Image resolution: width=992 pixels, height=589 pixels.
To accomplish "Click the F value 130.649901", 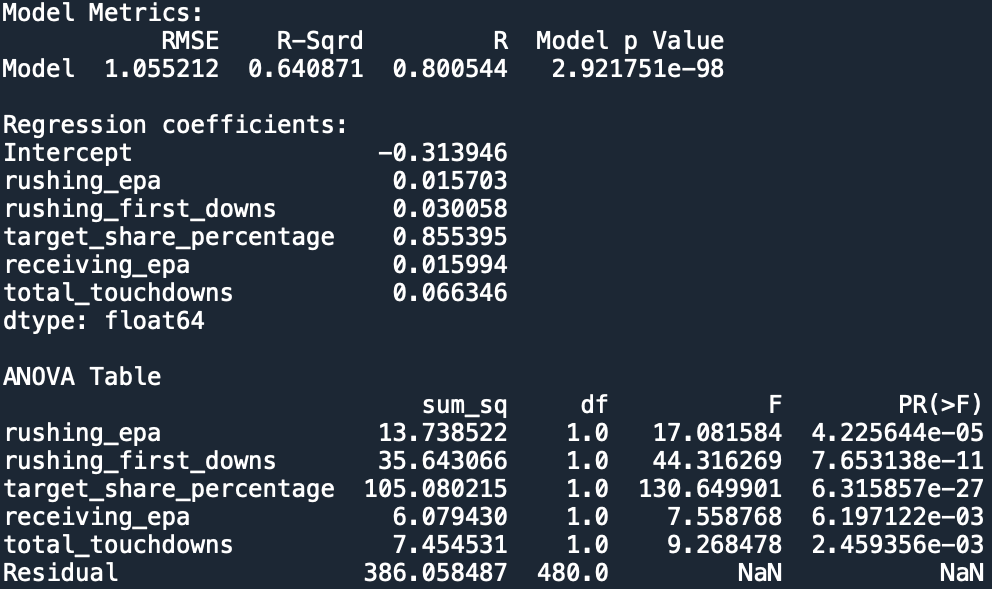I will coord(710,489).
